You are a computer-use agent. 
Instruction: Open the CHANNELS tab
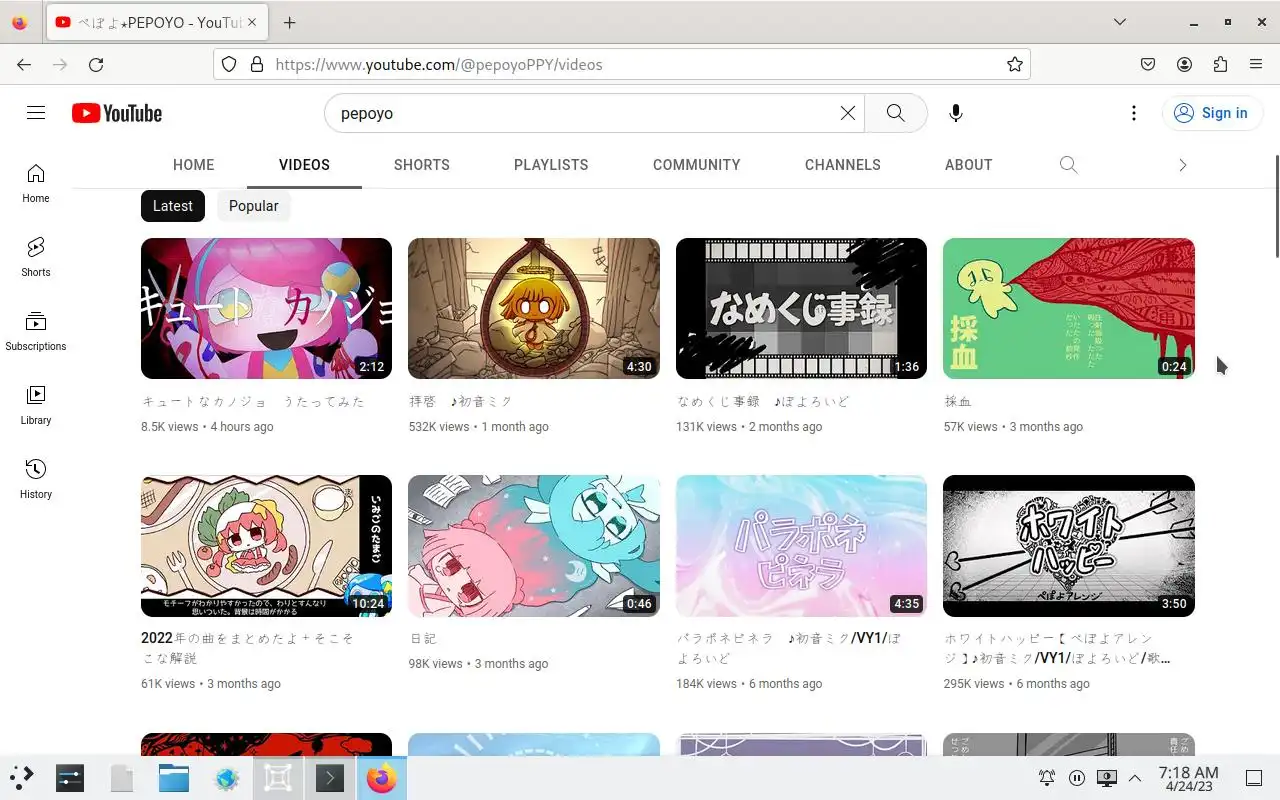[842, 165]
